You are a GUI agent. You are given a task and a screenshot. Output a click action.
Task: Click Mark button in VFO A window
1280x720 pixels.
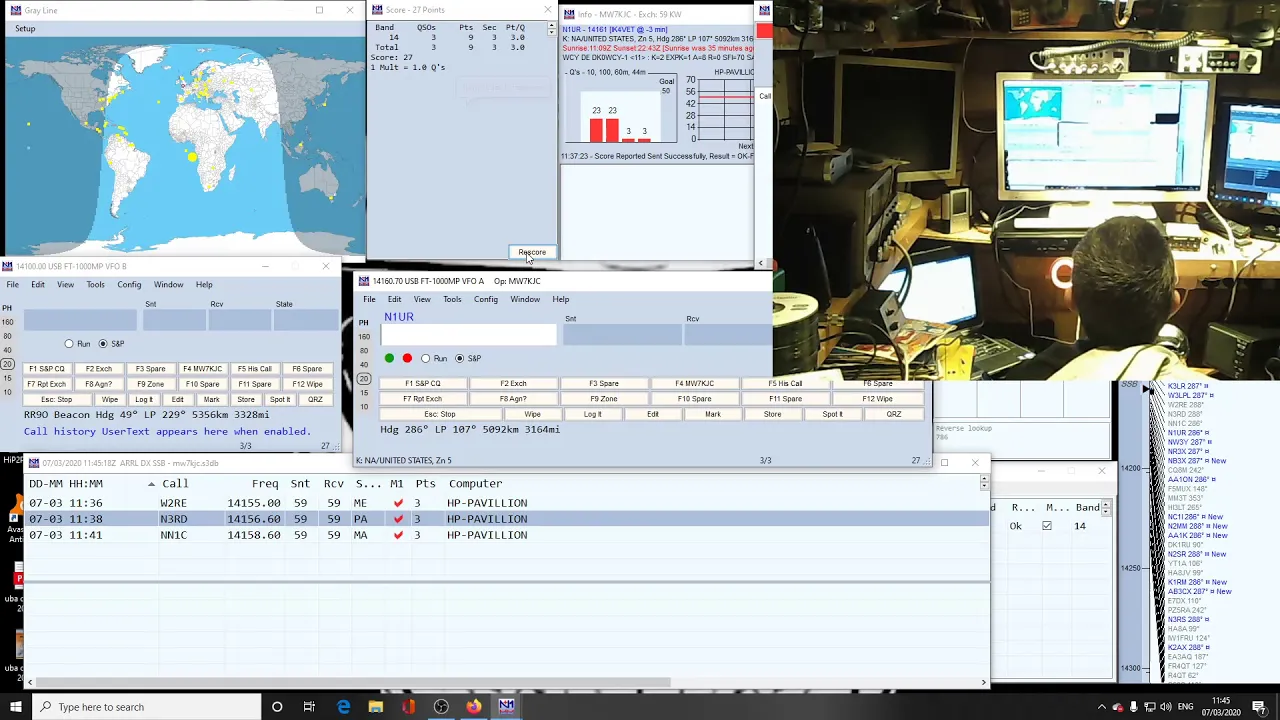(x=712, y=414)
